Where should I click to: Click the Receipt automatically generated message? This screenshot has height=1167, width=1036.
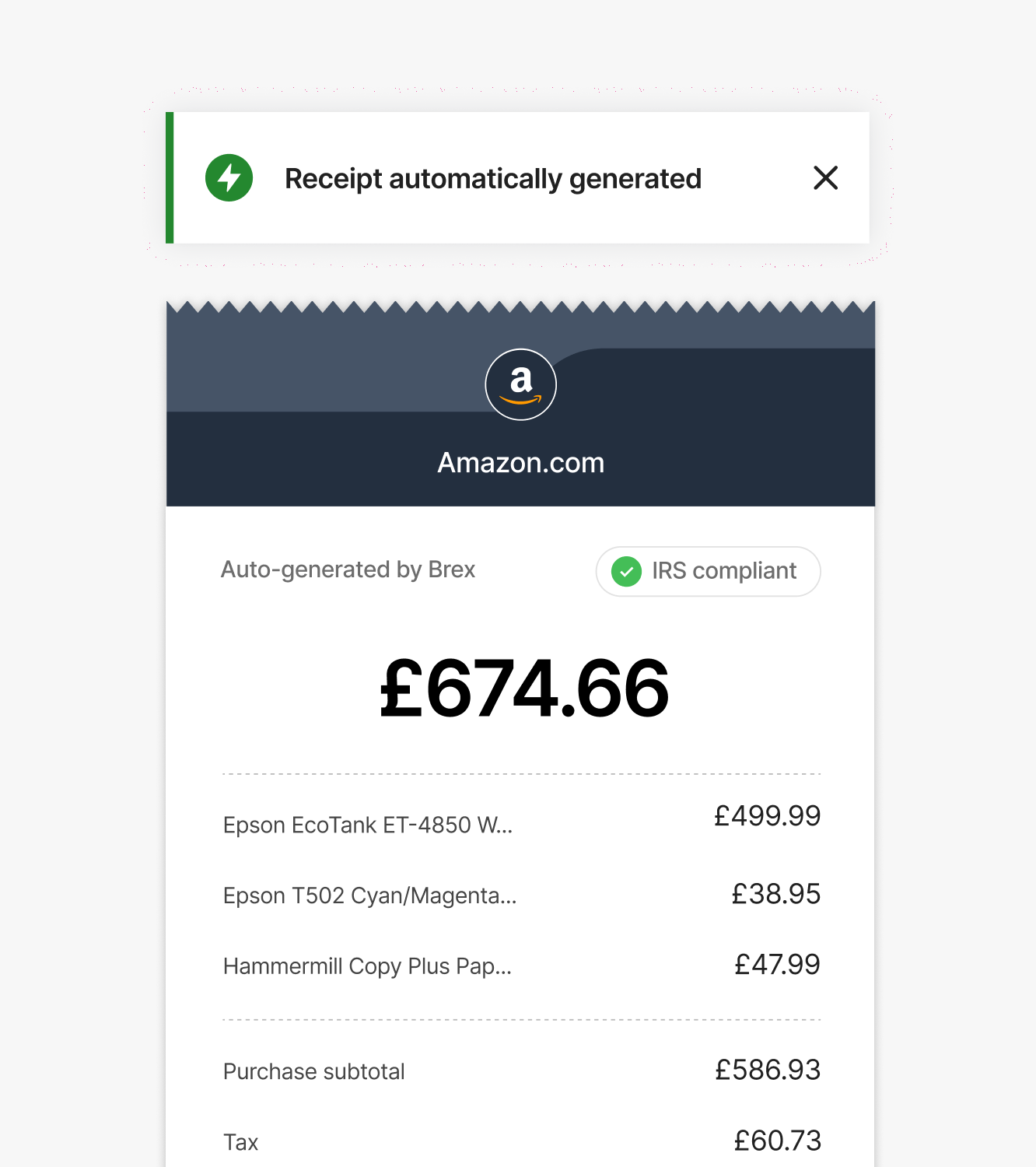(493, 179)
